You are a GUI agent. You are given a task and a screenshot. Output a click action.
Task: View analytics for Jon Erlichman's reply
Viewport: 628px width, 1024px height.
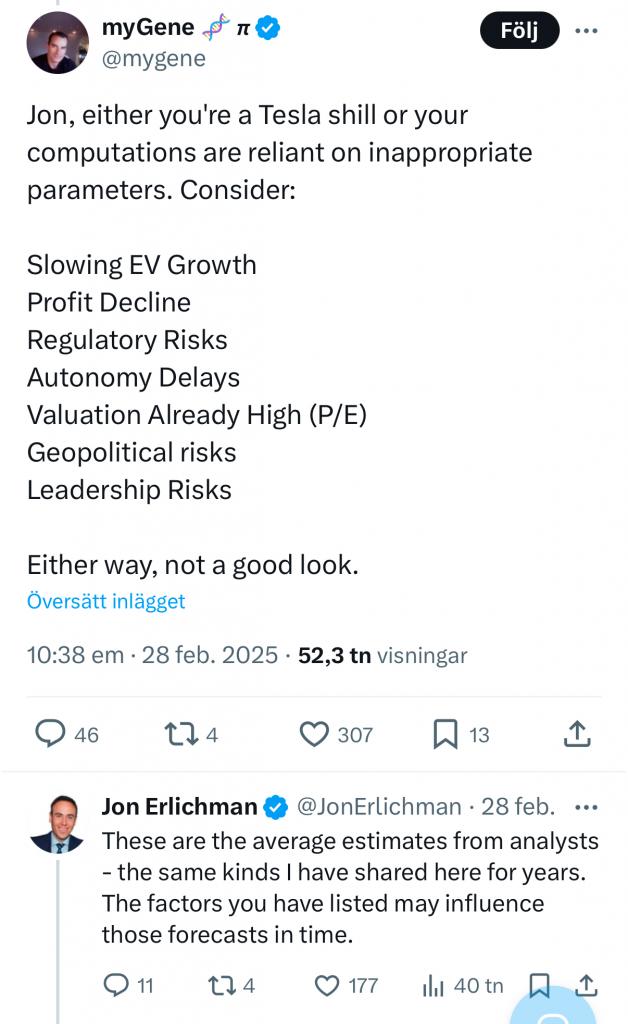(434, 985)
